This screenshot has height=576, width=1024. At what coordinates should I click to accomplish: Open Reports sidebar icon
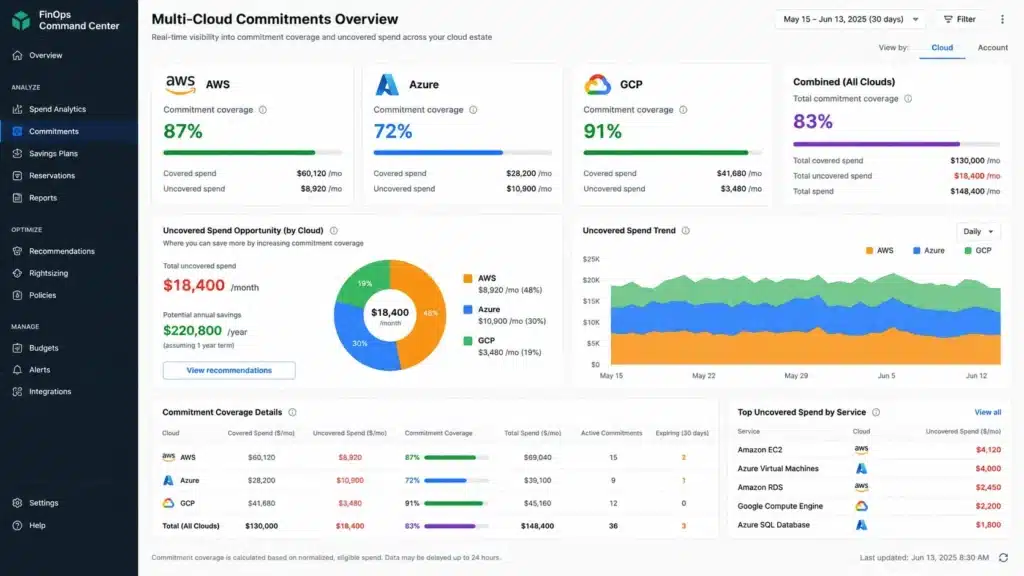tap(18, 198)
